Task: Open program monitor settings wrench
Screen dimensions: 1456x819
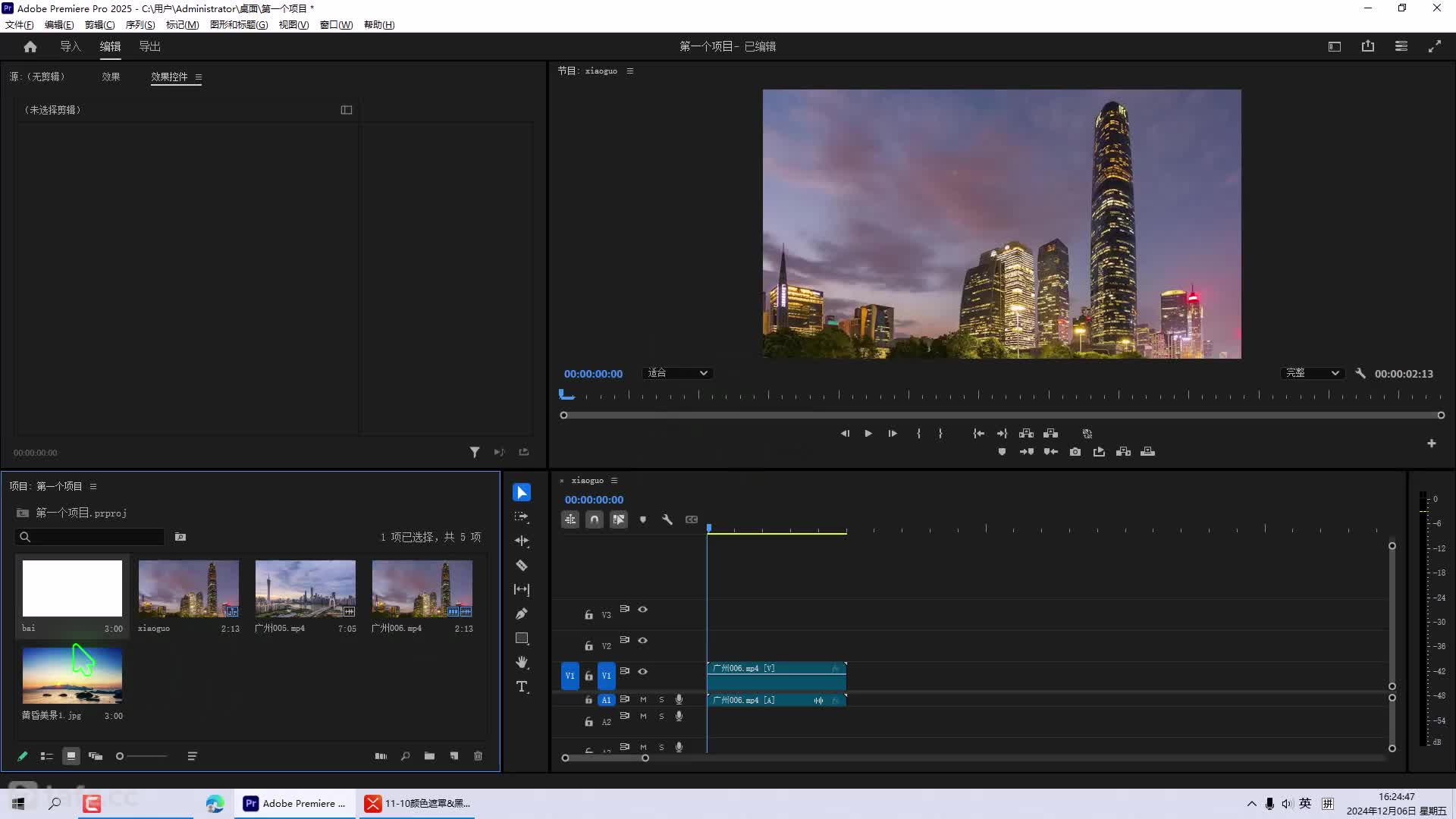Action: [1360, 374]
